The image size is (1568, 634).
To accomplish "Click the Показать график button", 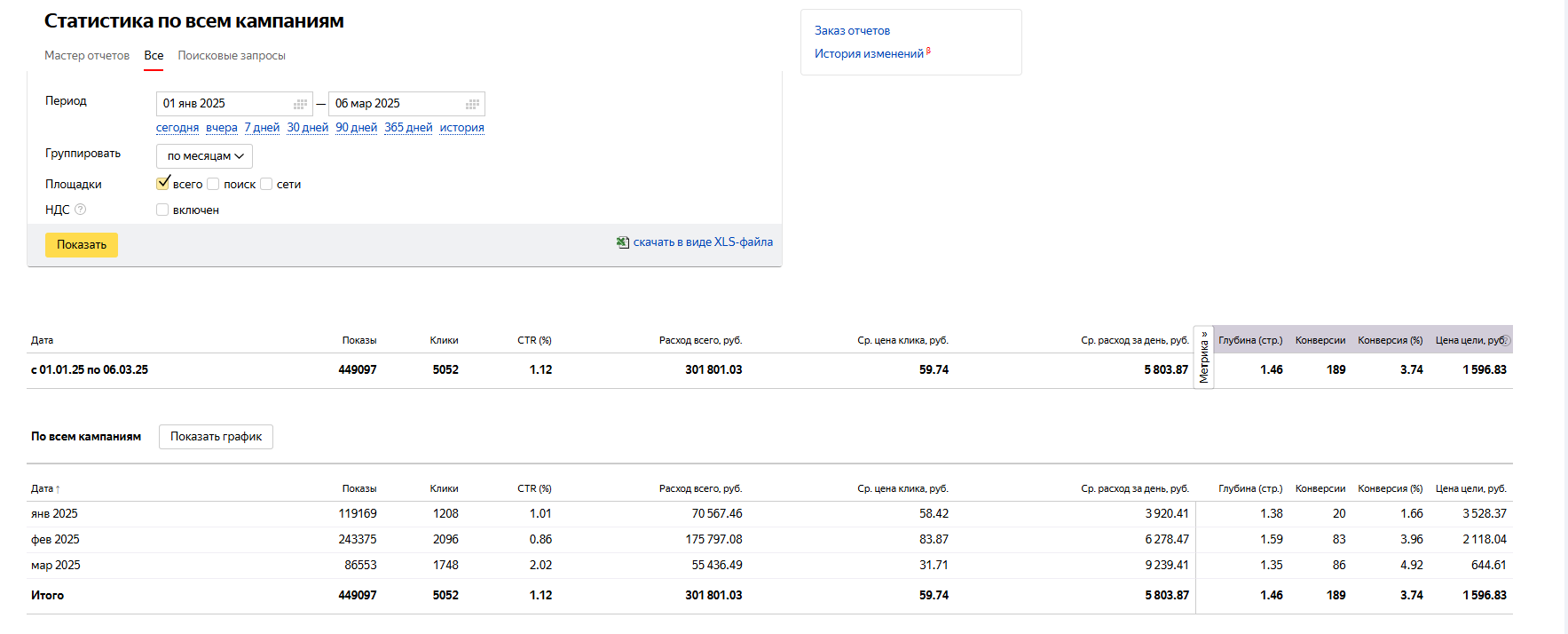I will 216,437.
